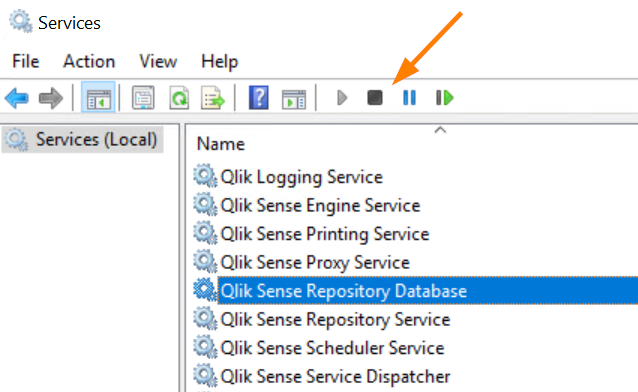Click gear icon beside Services (Local)
This screenshot has width=638, height=392.
pos(17,140)
